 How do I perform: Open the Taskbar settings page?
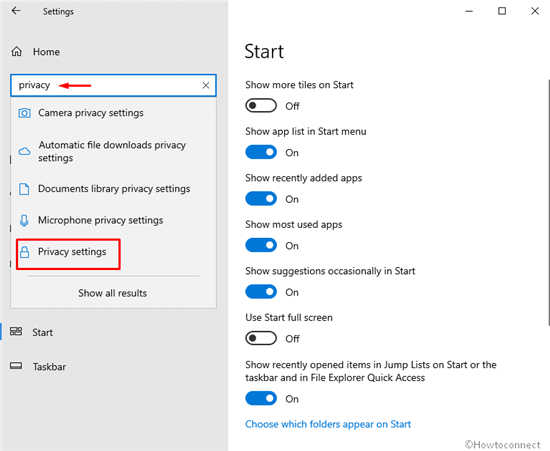click(49, 367)
